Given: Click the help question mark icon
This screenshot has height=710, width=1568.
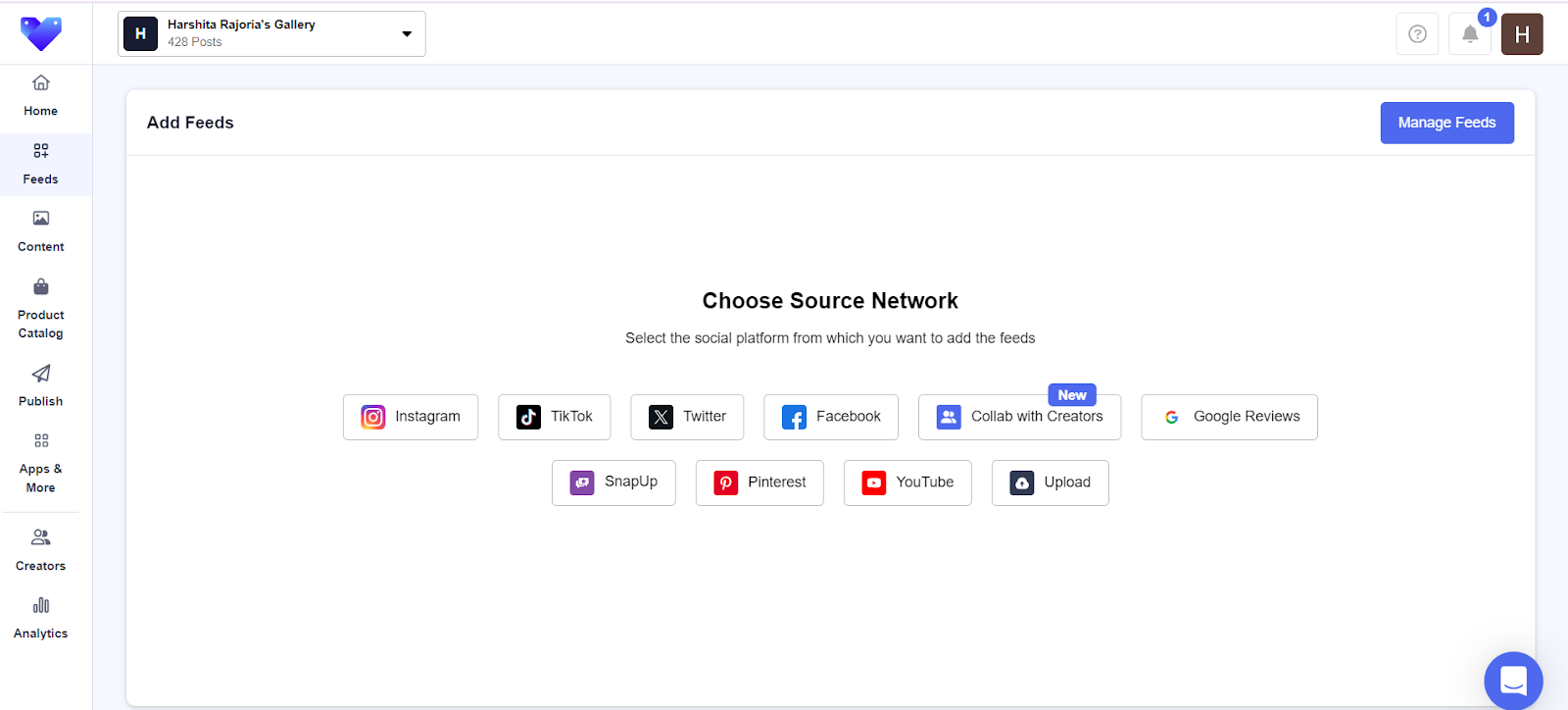Looking at the screenshot, I should (1417, 34).
